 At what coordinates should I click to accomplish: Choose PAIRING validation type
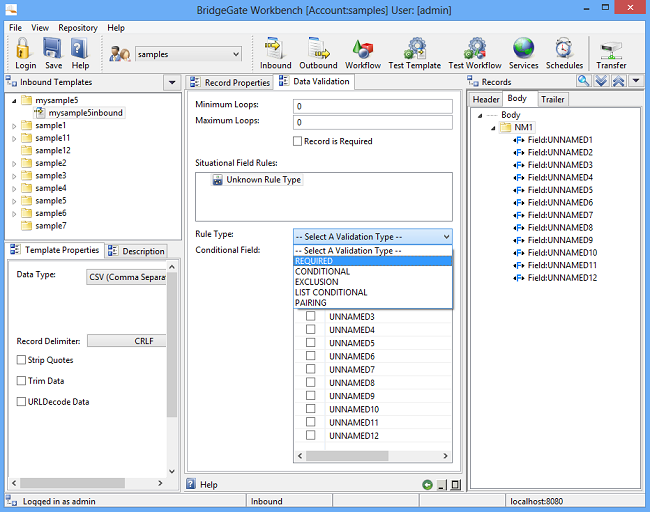[373, 303]
